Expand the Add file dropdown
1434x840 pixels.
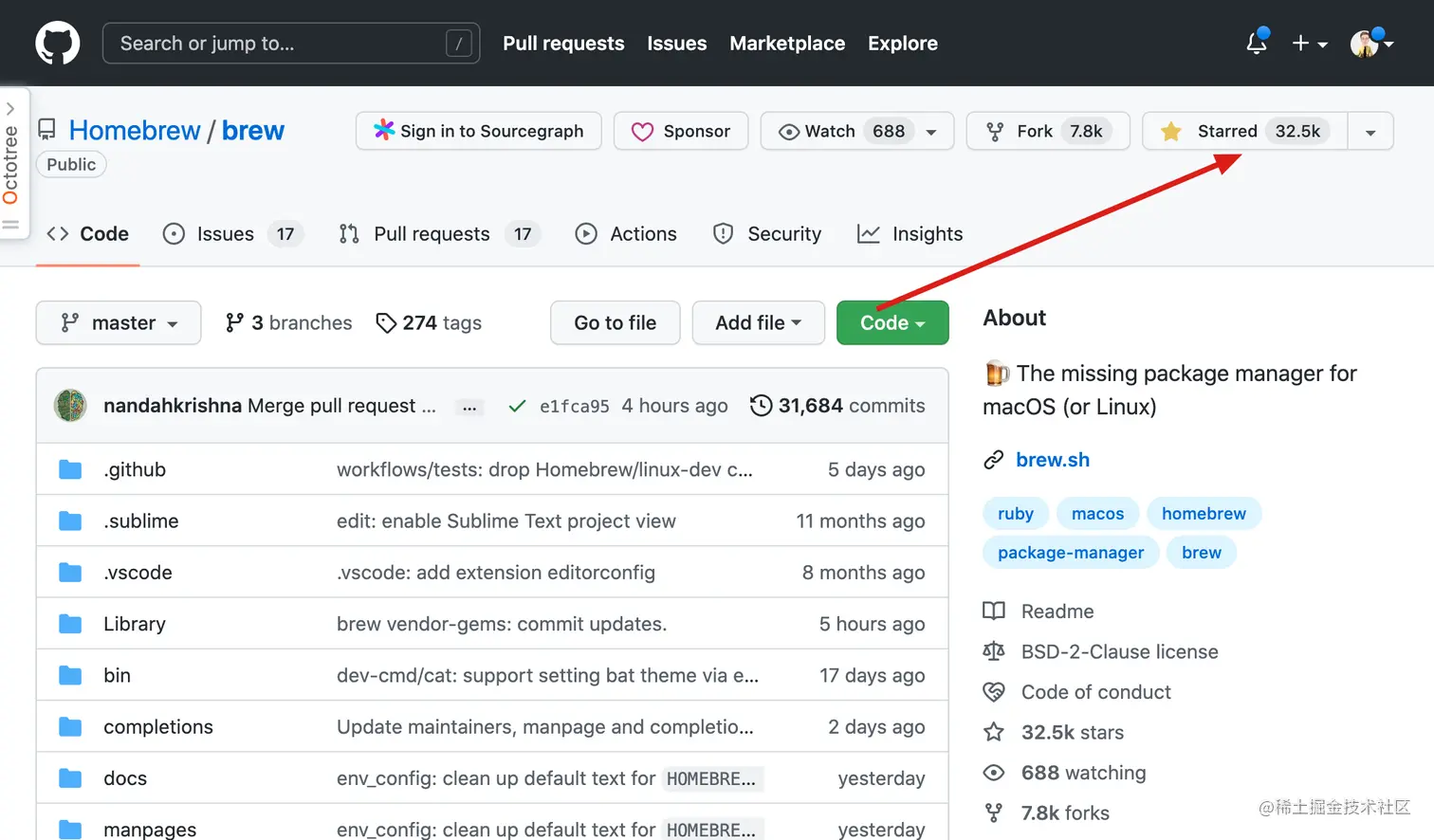(759, 323)
